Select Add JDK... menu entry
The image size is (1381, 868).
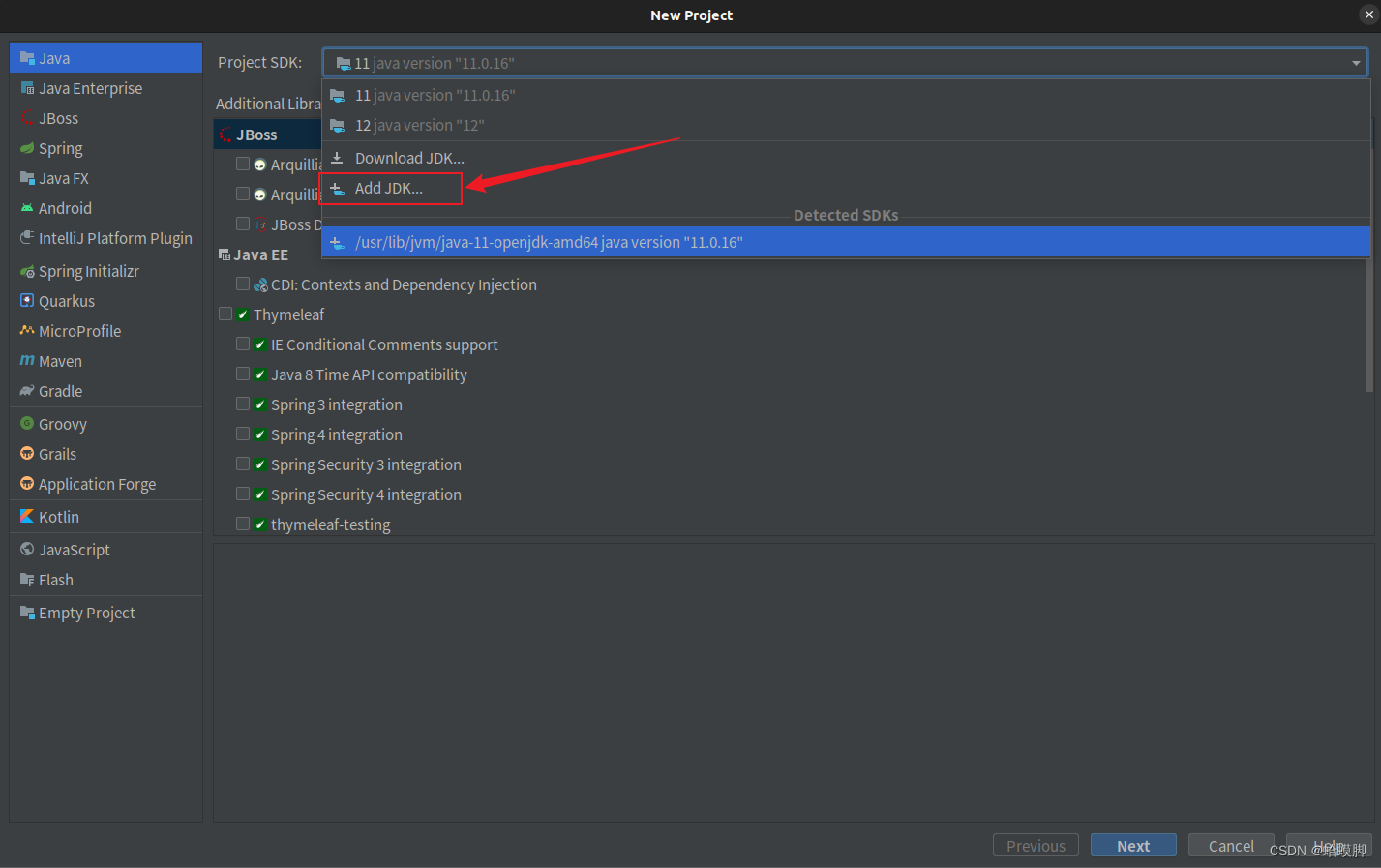click(x=846, y=188)
